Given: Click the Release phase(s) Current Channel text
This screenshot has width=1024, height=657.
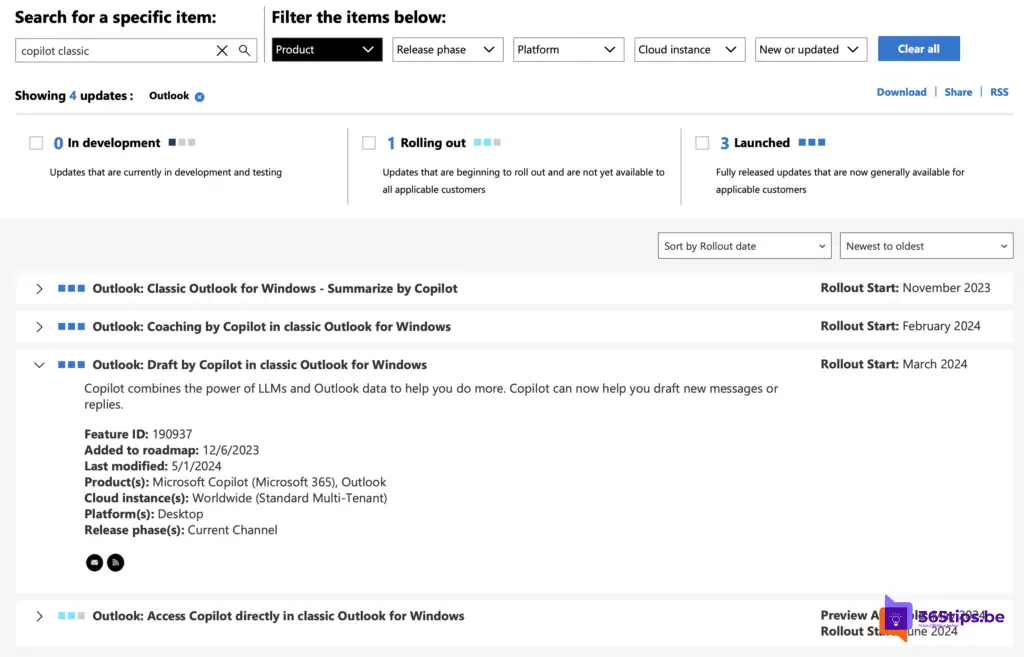Looking at the screenshot, I should [x=181, y=530].
